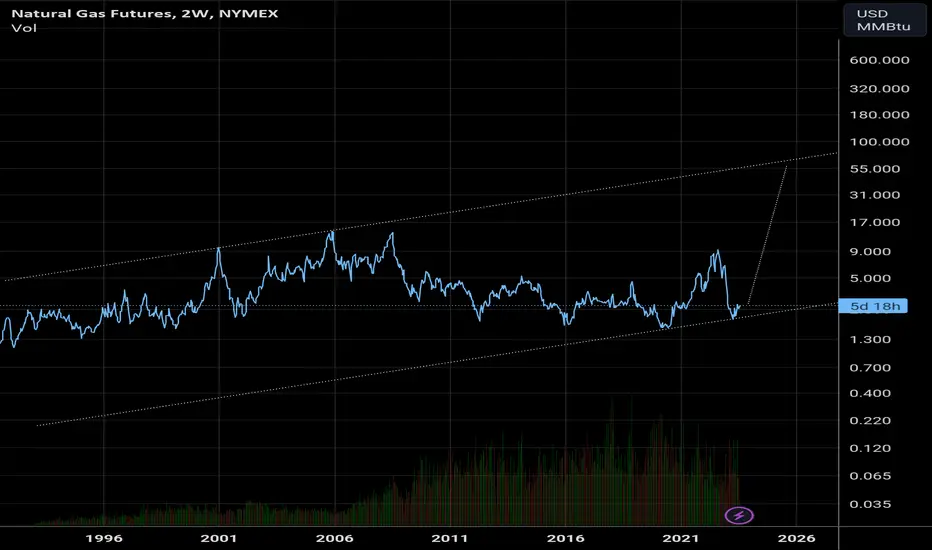Click the 0.220 price axis label
Viewport: 932px width, 550px height.
point(870,420)
